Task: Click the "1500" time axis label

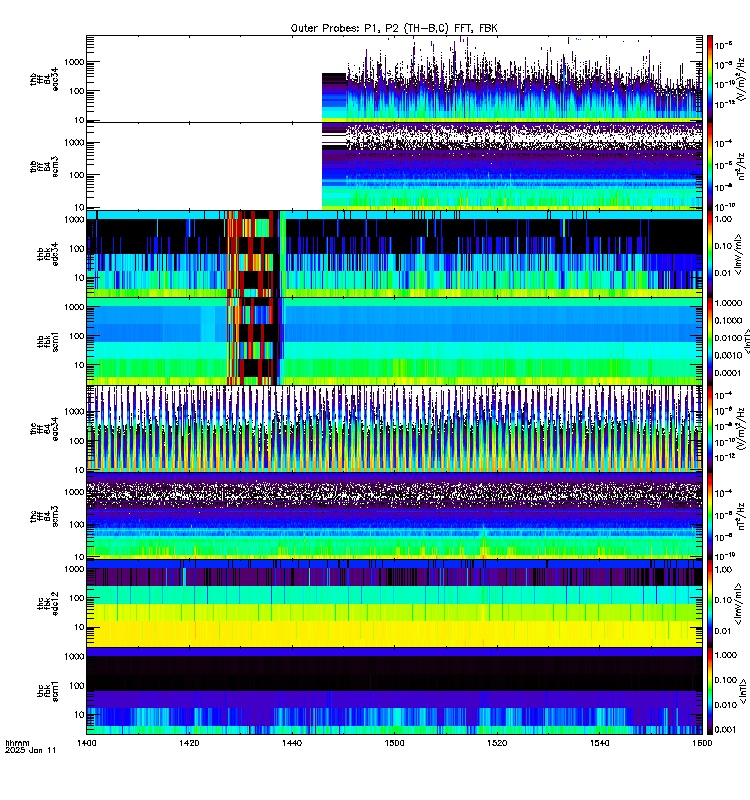Action: pos(394,743)
